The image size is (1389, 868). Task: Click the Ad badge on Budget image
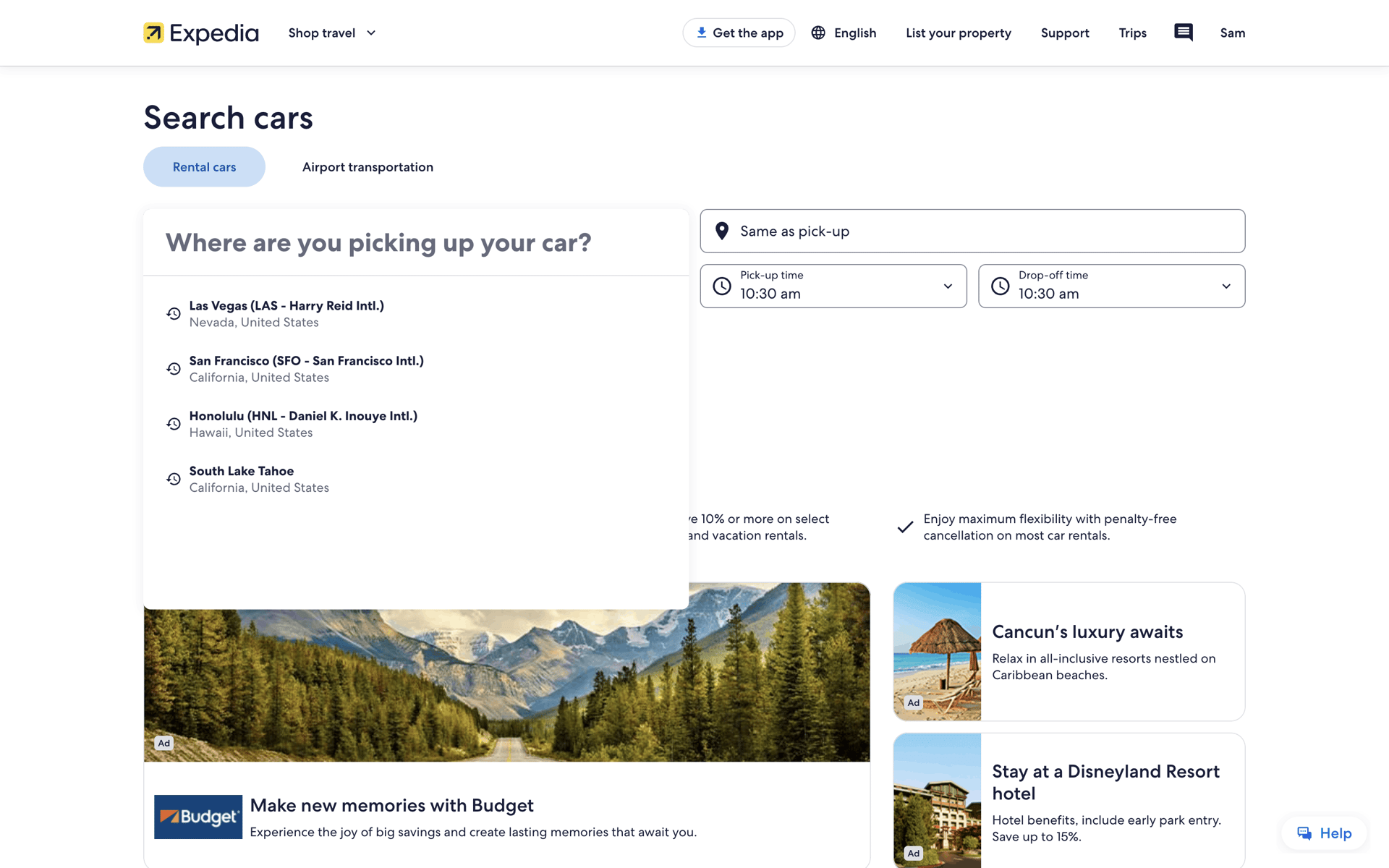pos(164,743)
